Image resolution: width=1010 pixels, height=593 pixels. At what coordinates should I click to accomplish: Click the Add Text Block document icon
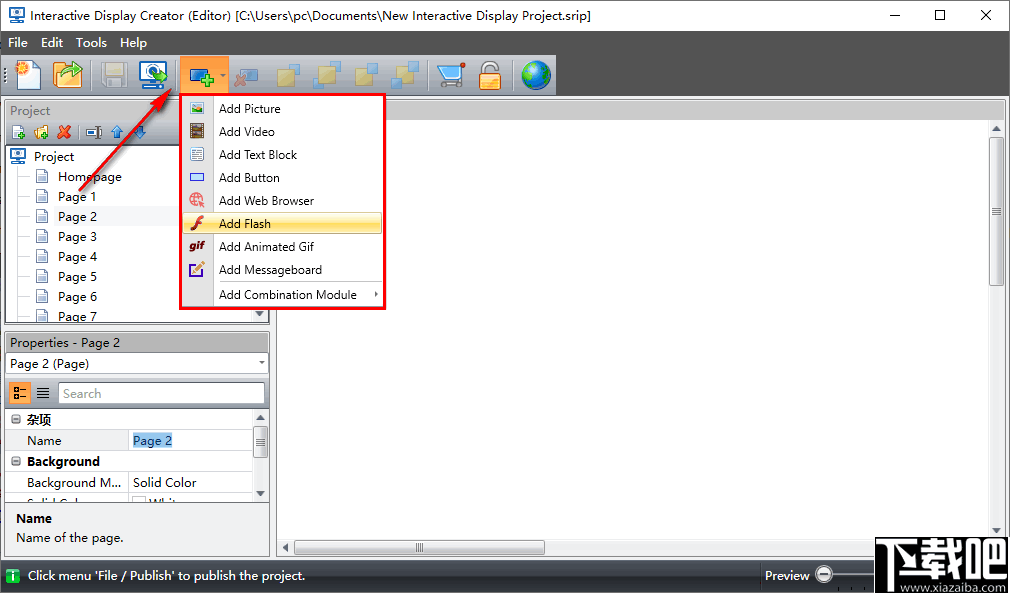[x=197, y=155]
